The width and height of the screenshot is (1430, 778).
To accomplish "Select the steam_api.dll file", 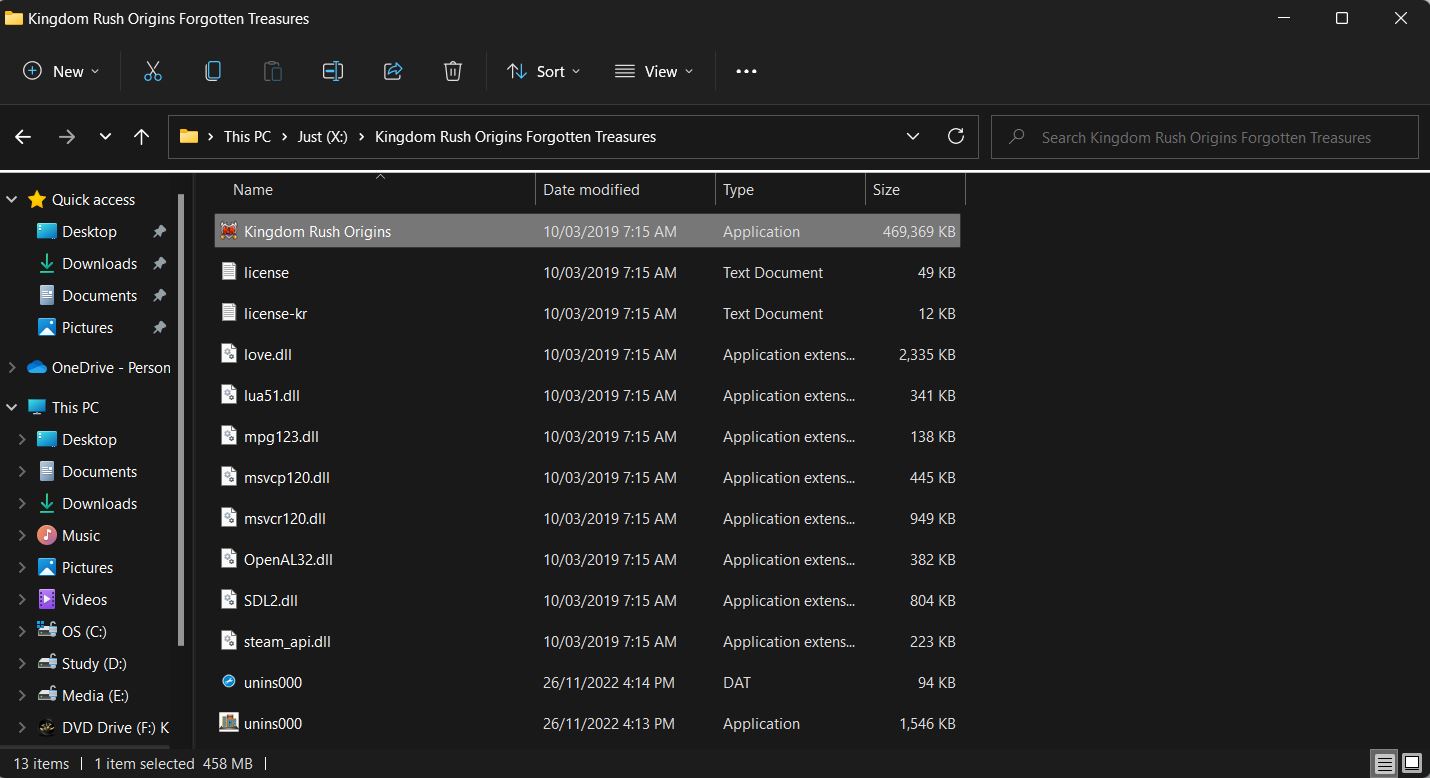I will 287,642.
